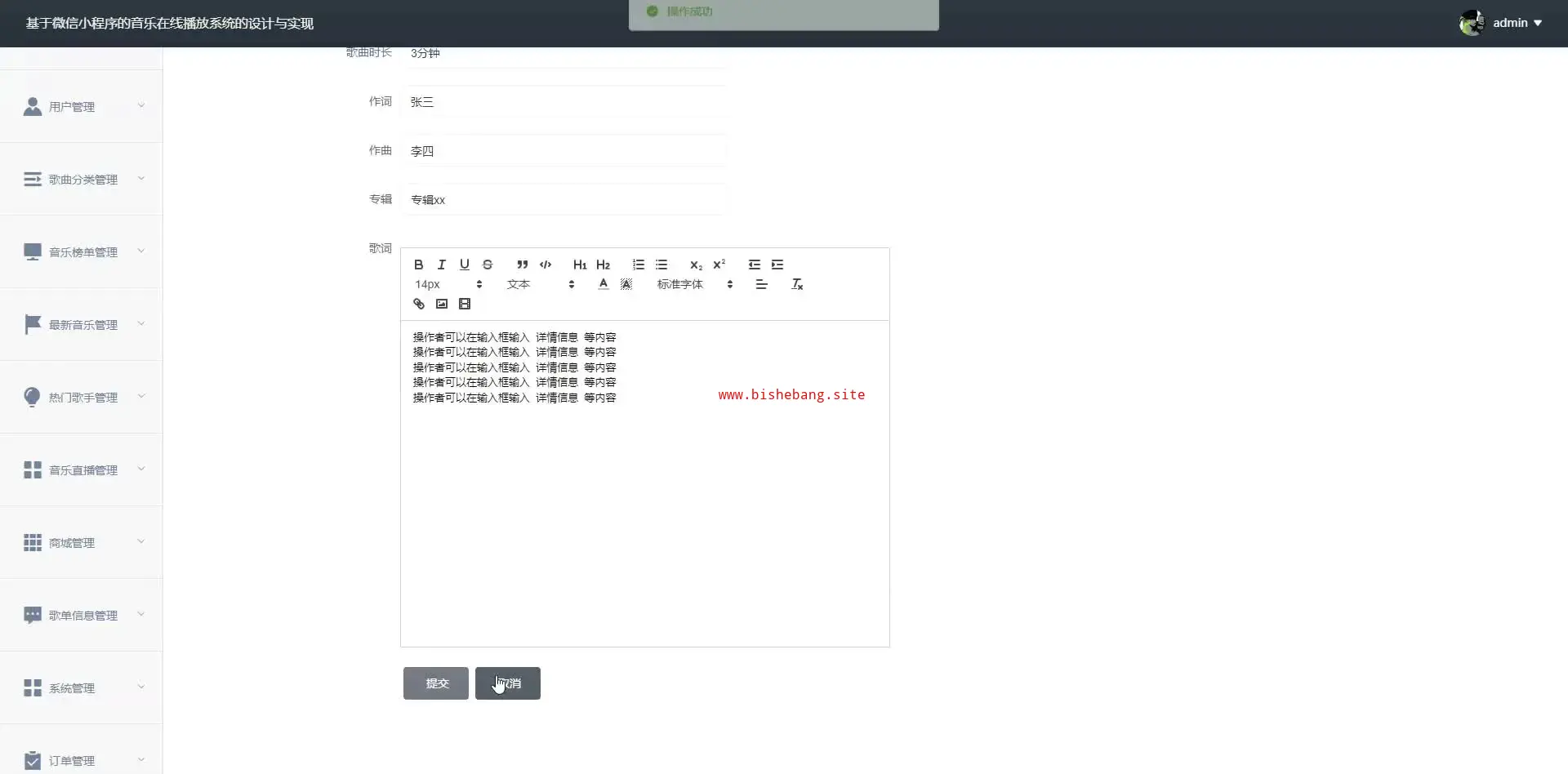
Task: Toggle the 订单管理 chevron arrow
Action: click(140, 759)
